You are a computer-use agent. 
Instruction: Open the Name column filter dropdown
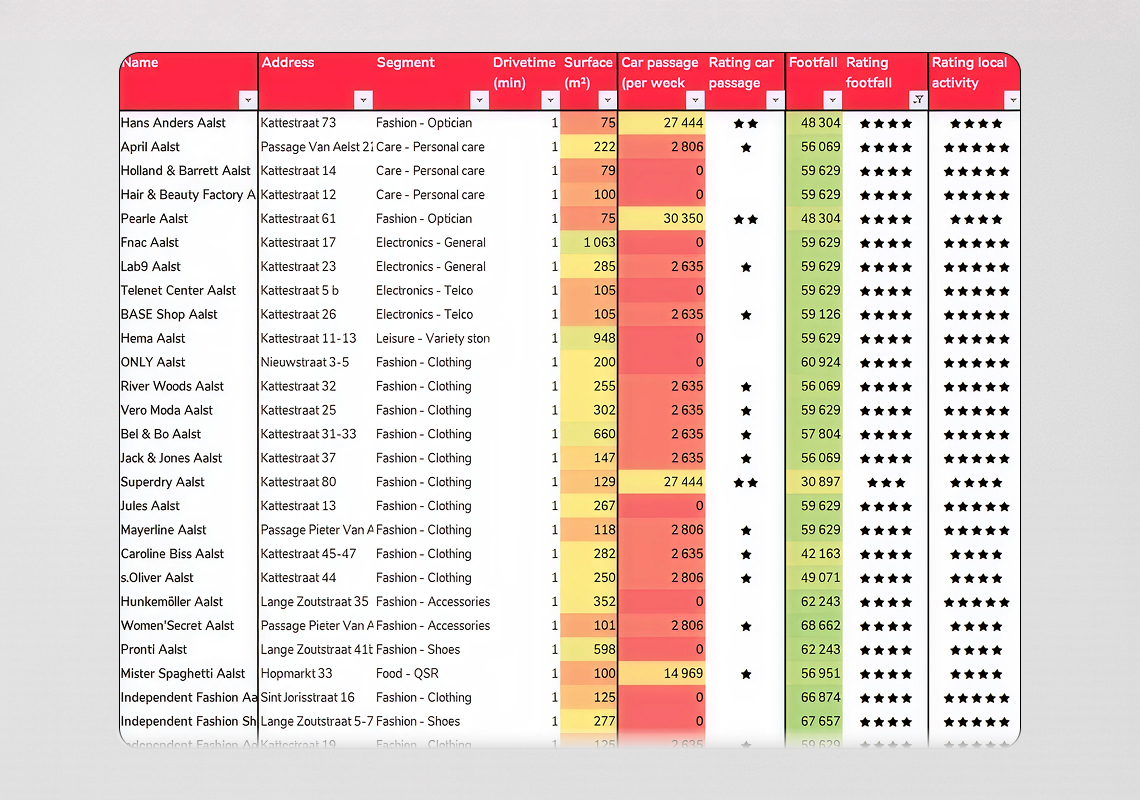click(x=248, y=100)
